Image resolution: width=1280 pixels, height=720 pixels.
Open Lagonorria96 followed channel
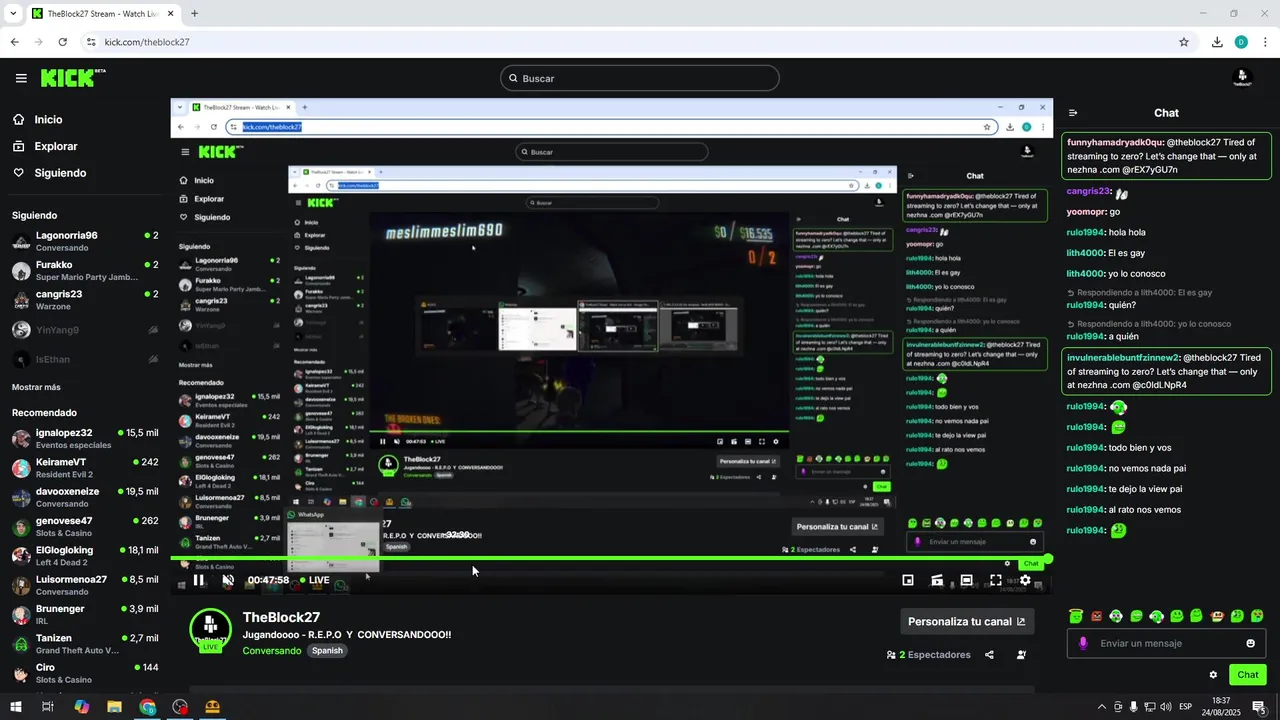85,241
